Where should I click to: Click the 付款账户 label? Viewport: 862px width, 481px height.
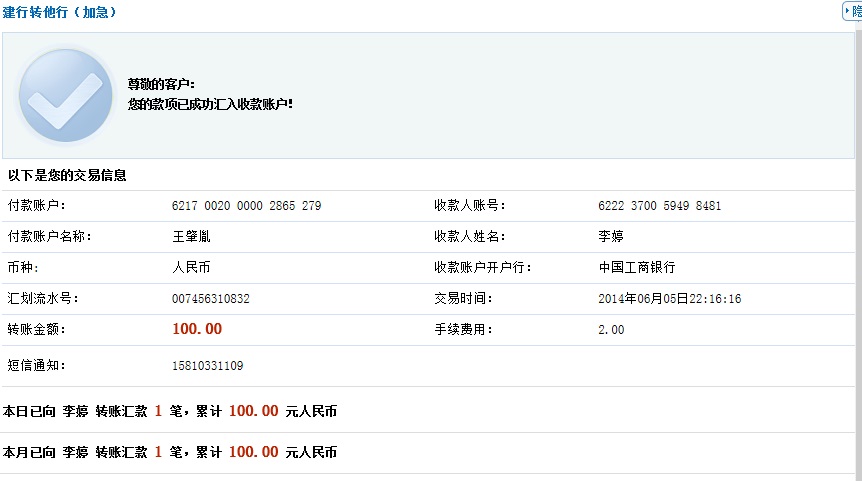click(36, 206)
